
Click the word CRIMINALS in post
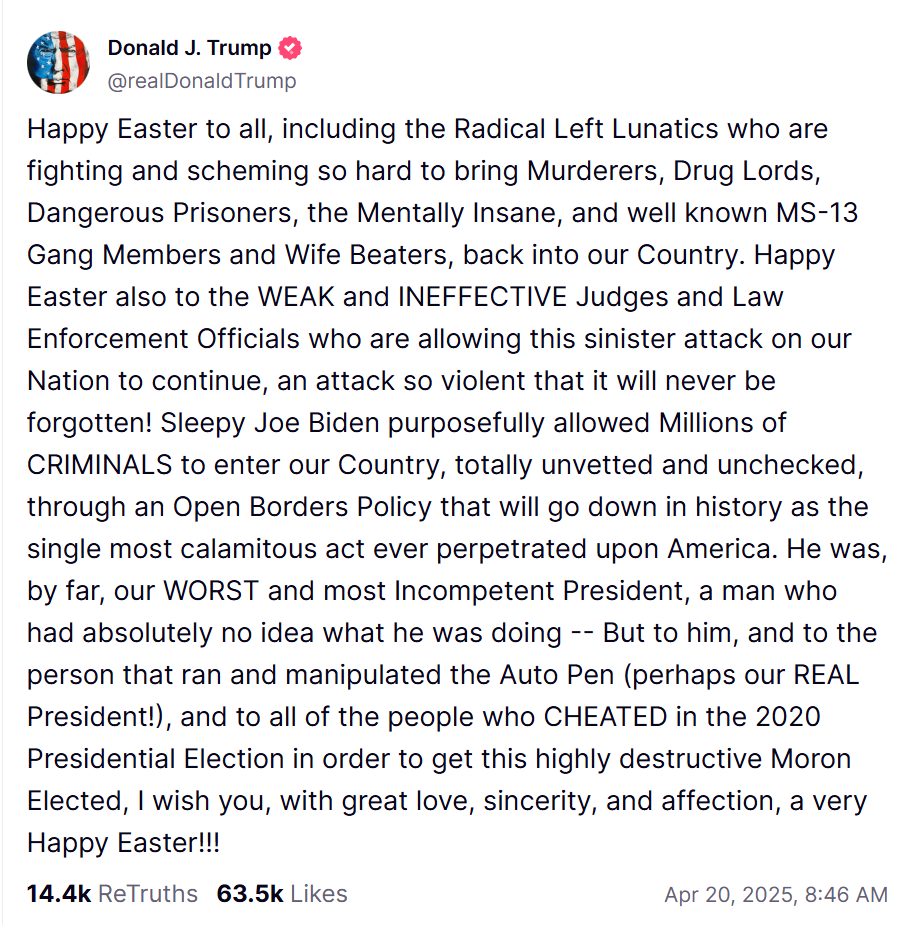click(x=100, y=465)
